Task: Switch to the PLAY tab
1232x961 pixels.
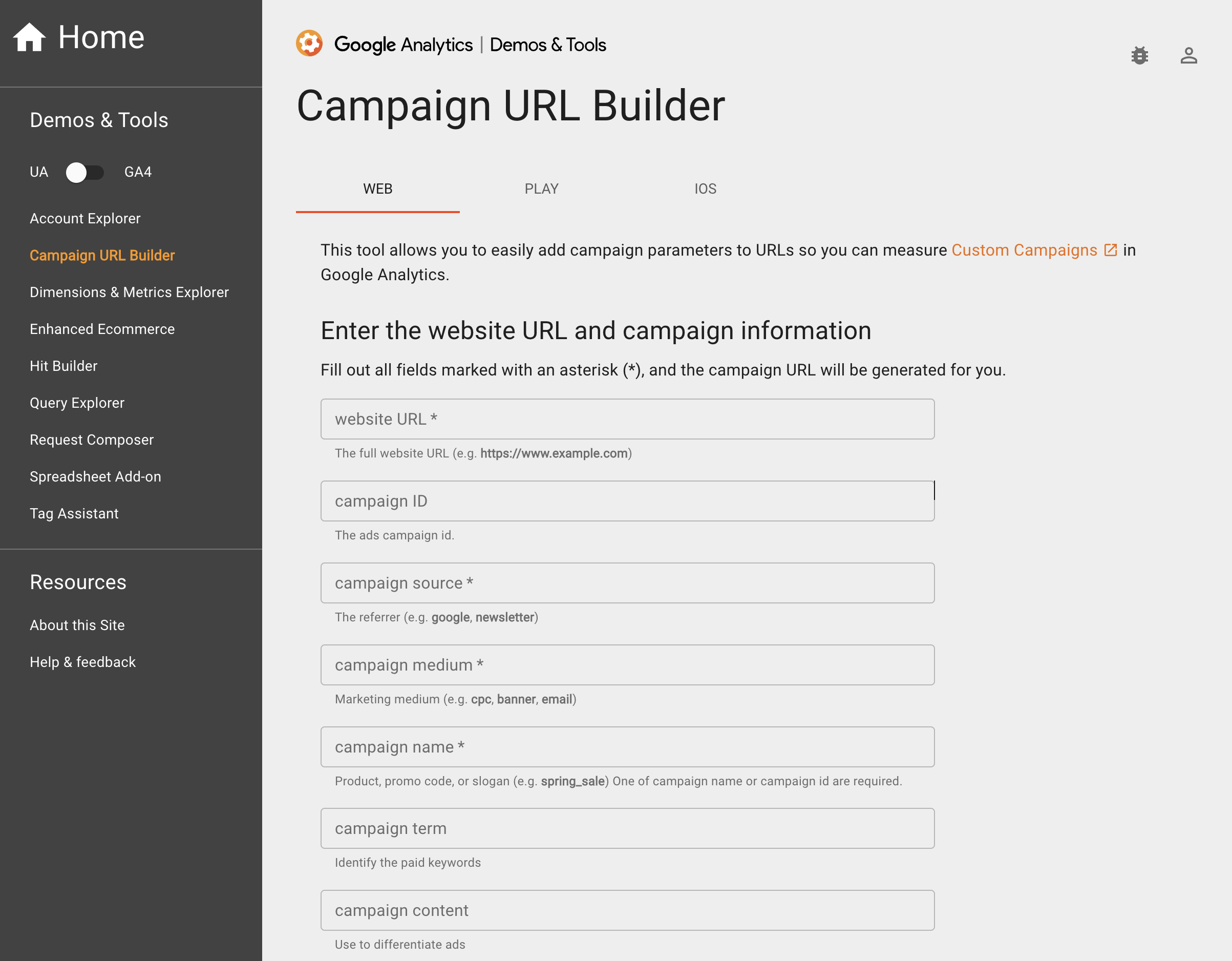Action: [541, 189]
